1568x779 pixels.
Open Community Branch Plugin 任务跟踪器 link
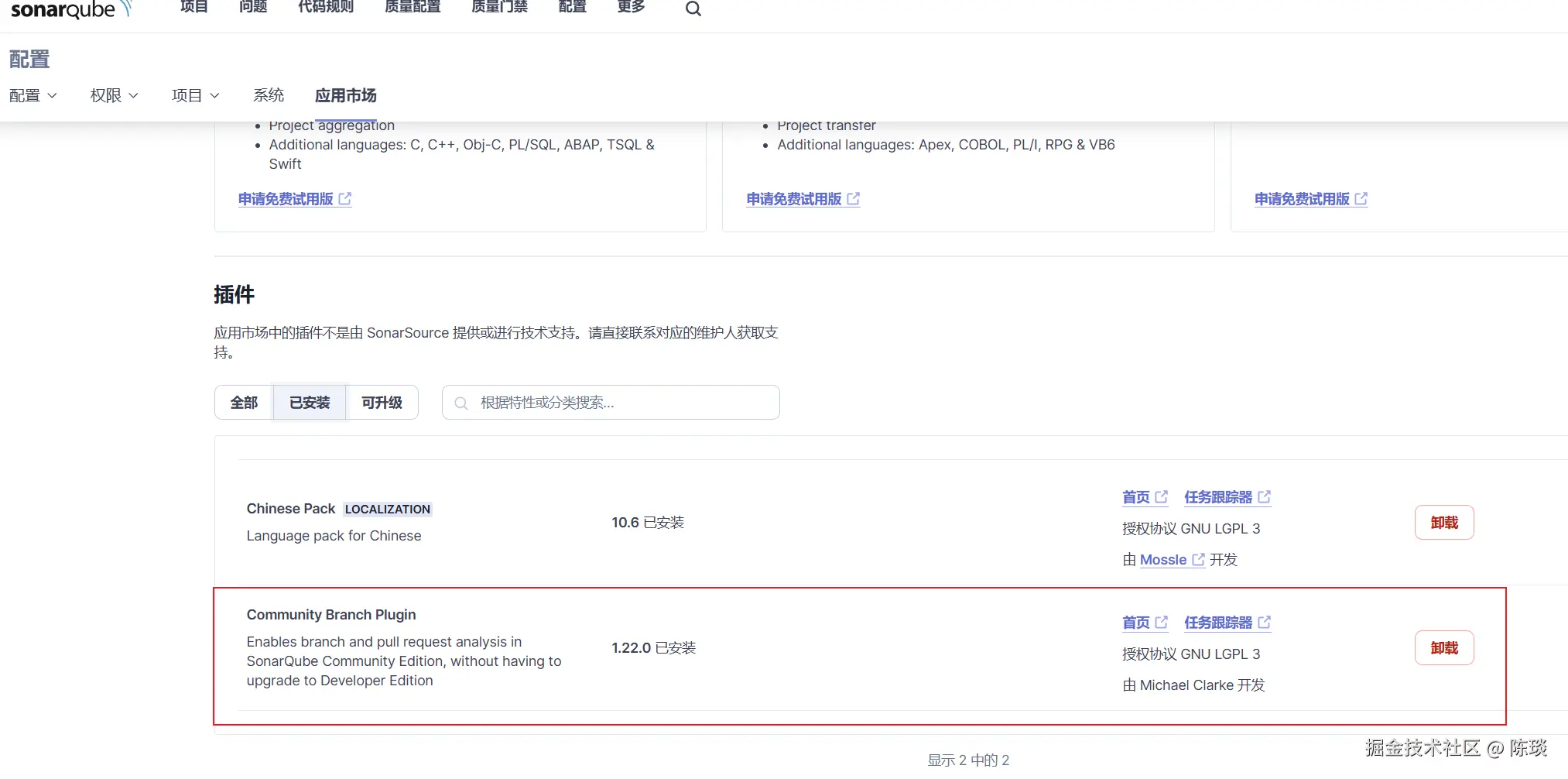tap(1227, 623)
